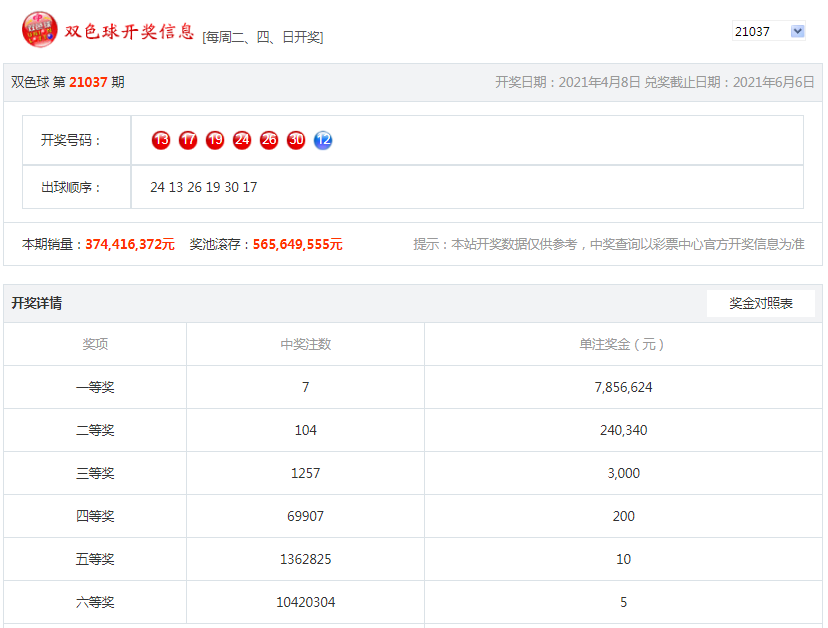Click fourth prize amount 200
This screenshot has height=628, width=828.
pyautogui.click(x=624, y=516)
